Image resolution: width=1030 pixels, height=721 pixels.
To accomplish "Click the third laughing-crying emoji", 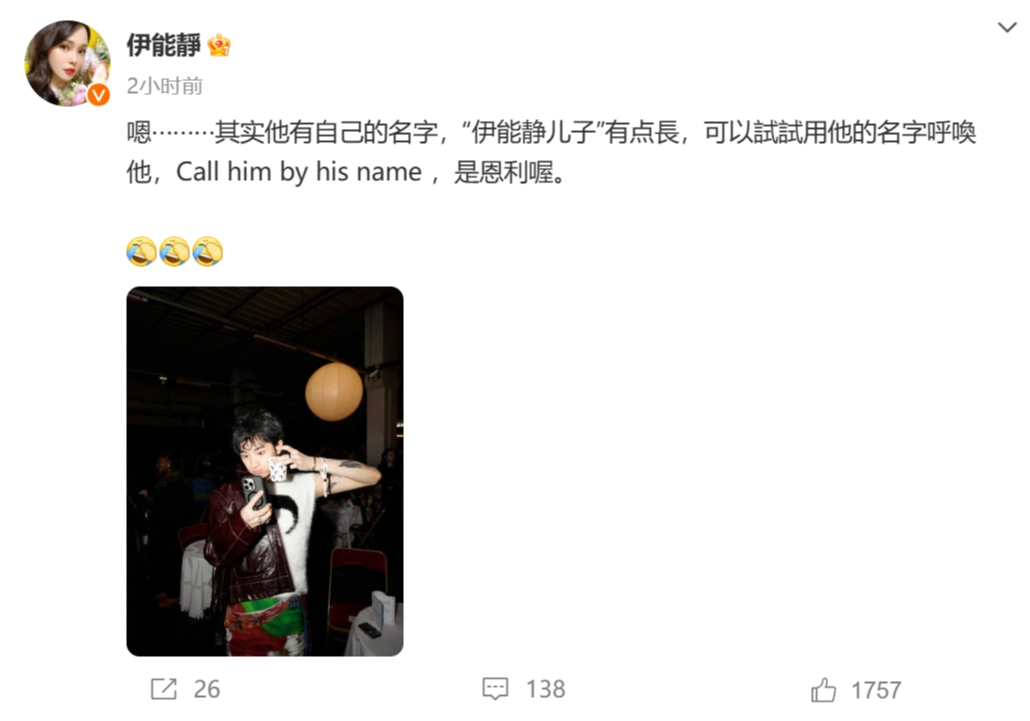I will point(208,251).
